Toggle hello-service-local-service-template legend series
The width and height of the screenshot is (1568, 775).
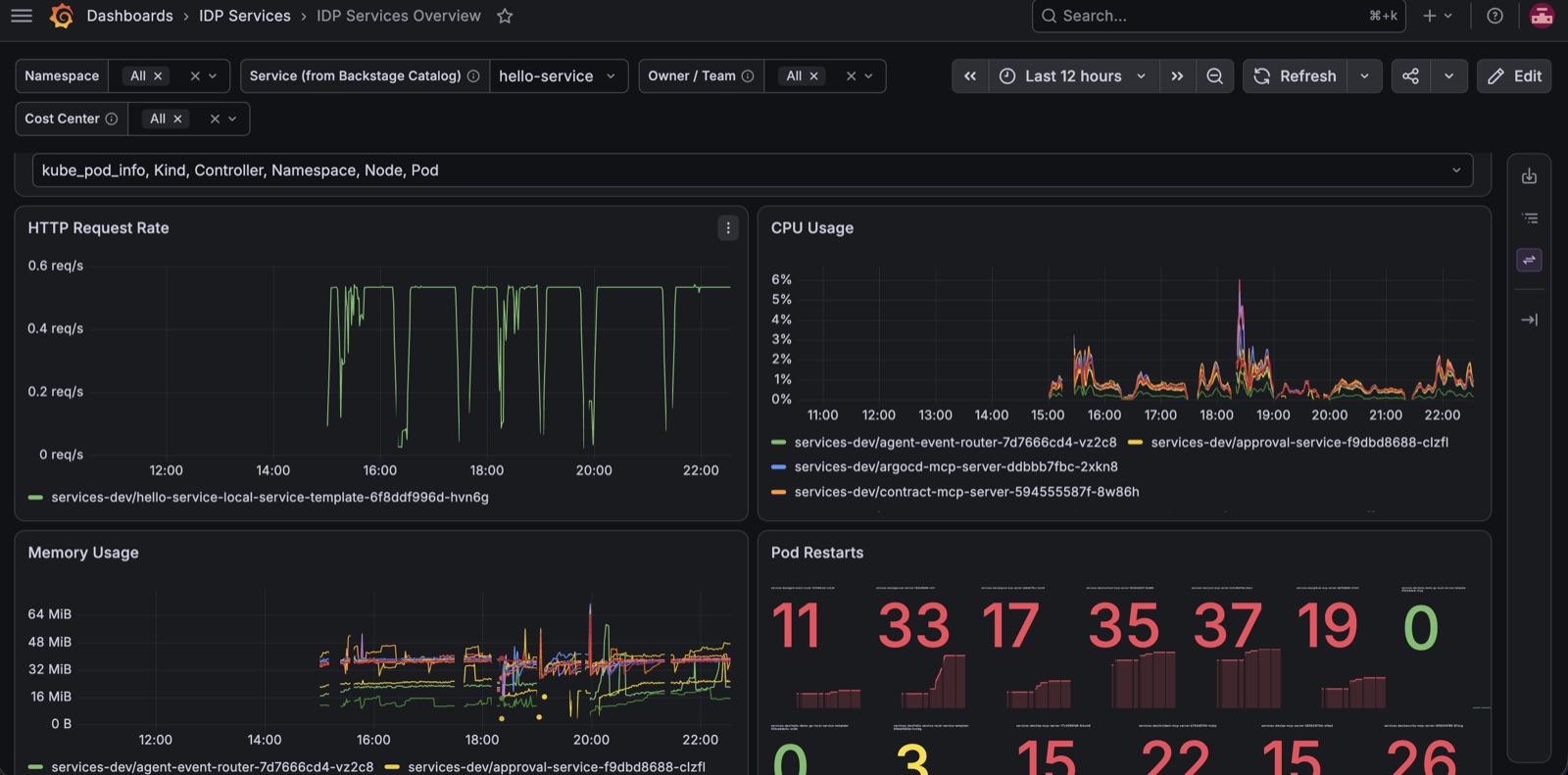pyautogui.click(x=269, y=497)
